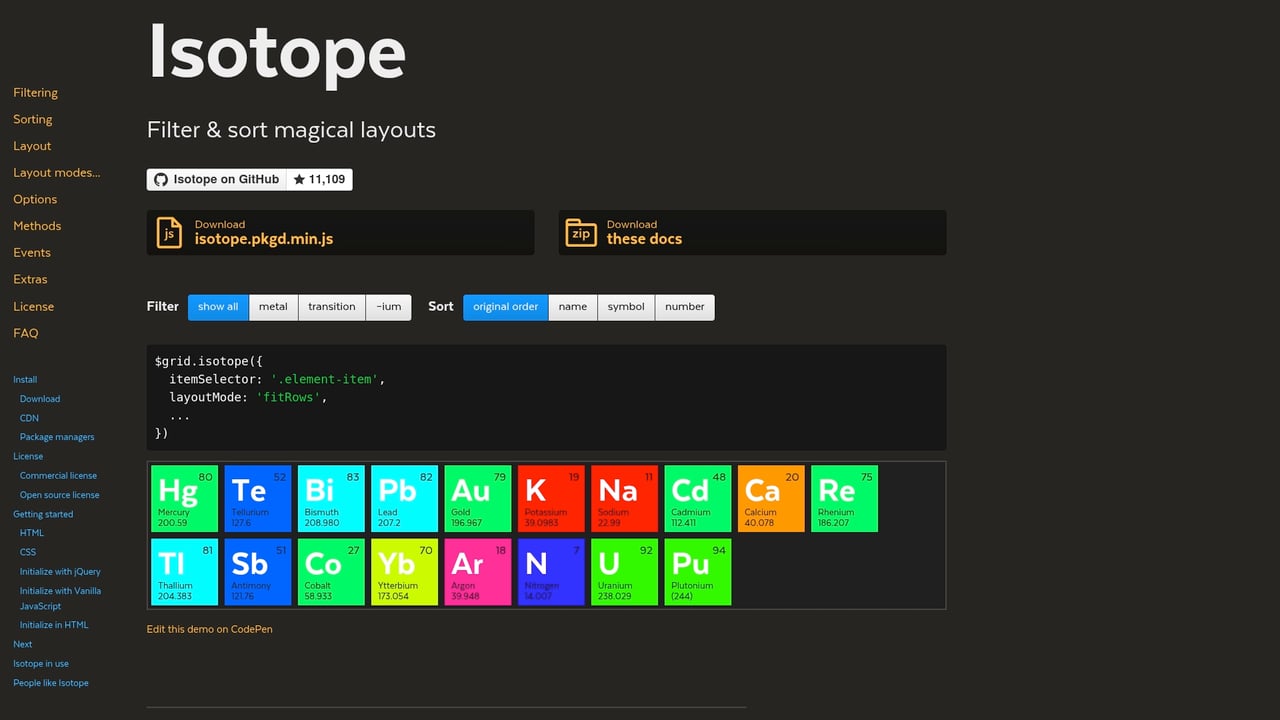The image size is (1280, 720).
Task: Toggle the transition filter
Action: pos(331,307)
